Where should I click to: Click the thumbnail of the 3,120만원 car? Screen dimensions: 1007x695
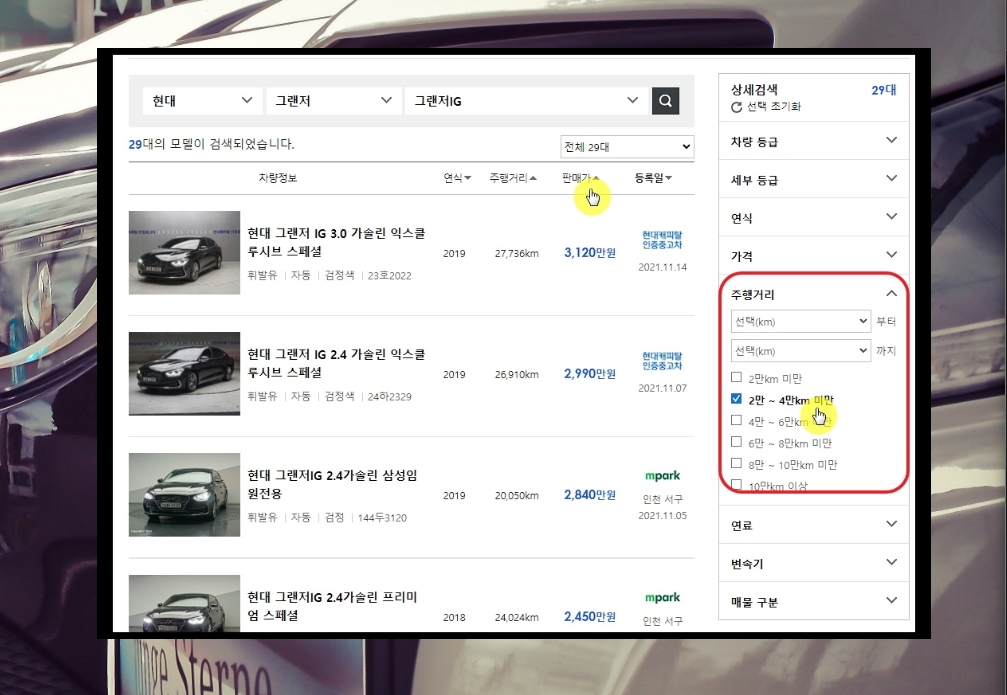pos(184,252)
